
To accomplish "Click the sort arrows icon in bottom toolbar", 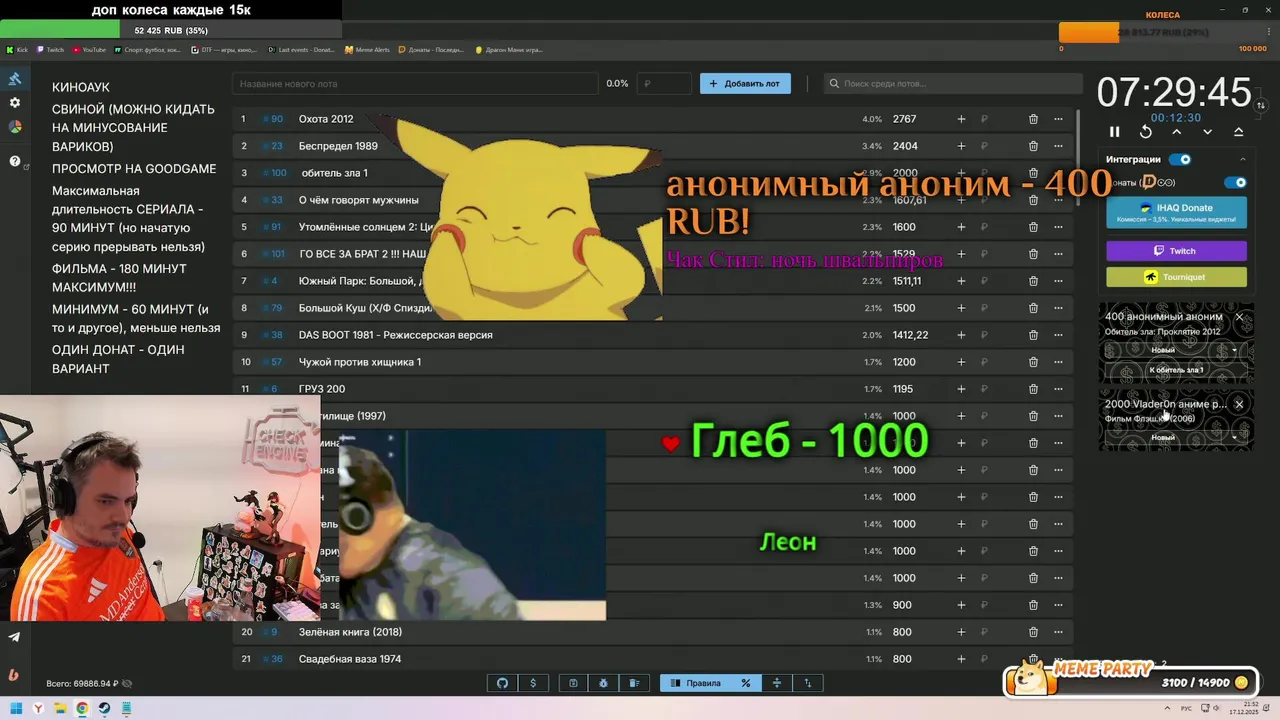I will [x=808, y=683].
